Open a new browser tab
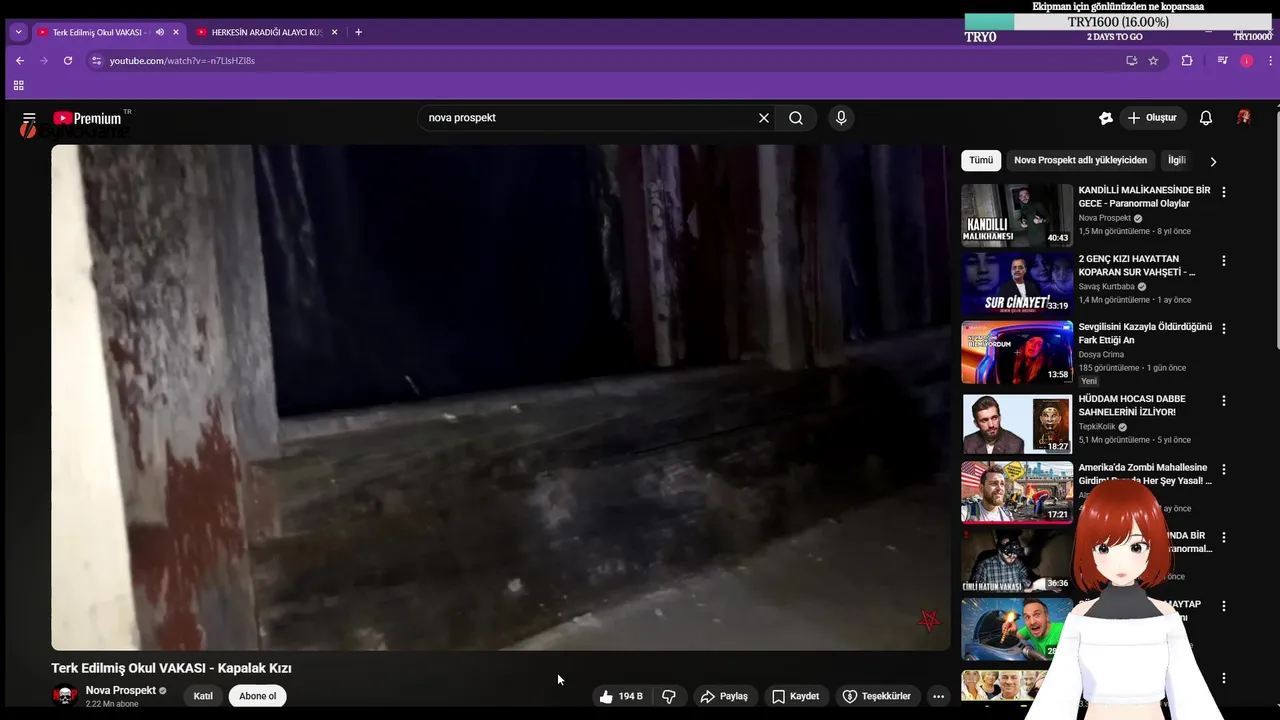1280x720 pixels. tap(358, 32)
